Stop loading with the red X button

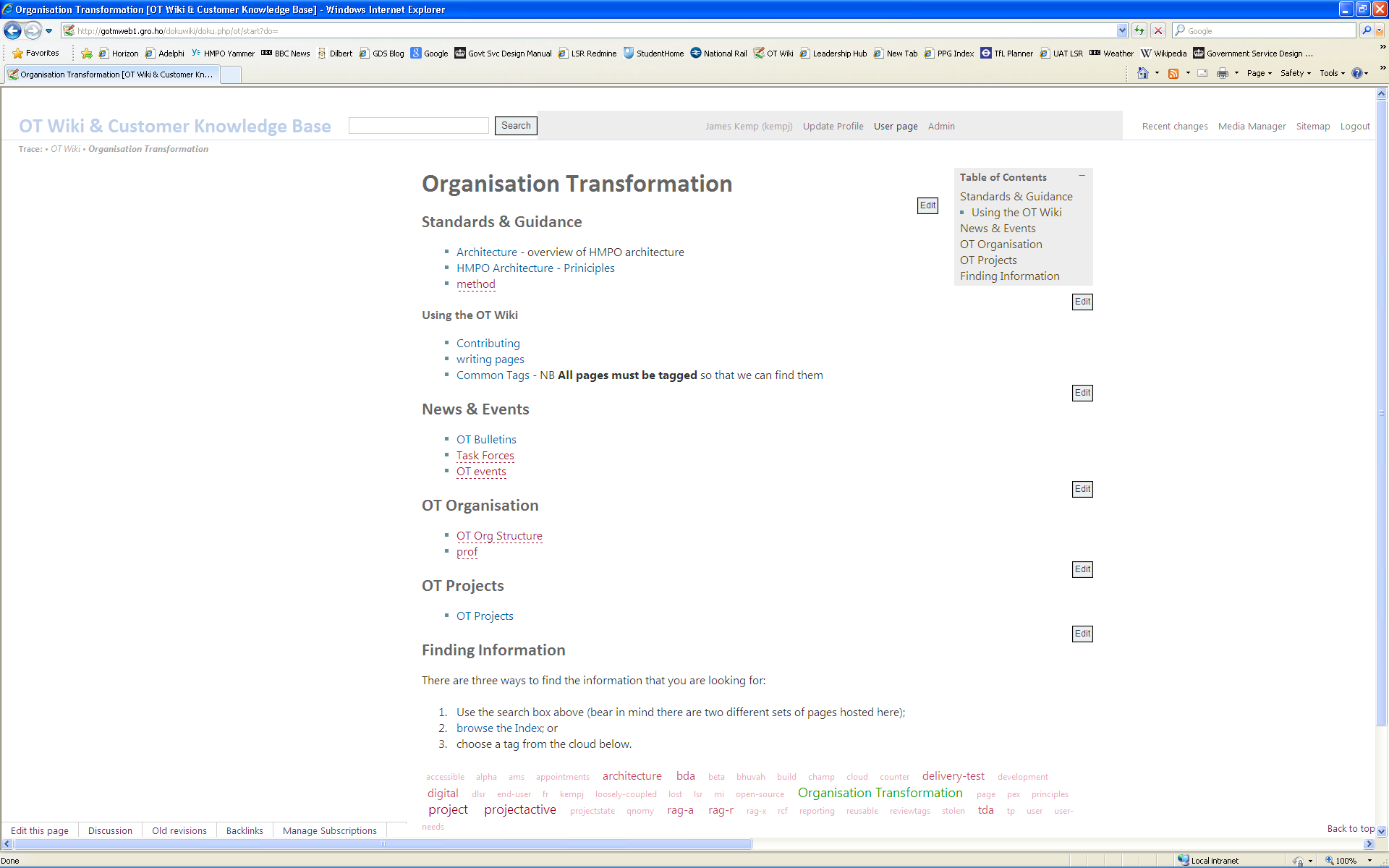1158,30
